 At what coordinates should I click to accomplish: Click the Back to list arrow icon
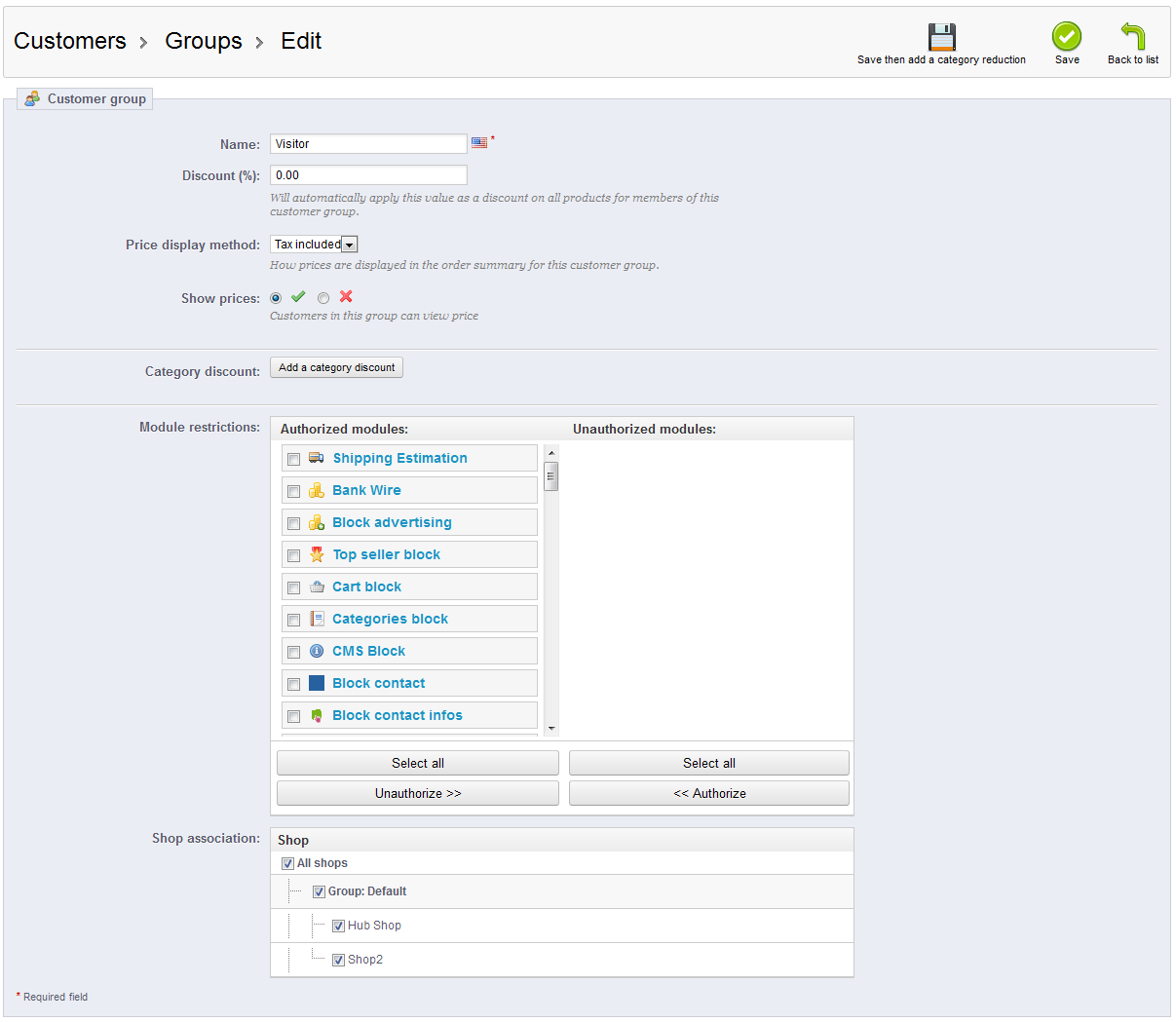pyautogui.click(x=1132, y=37)
